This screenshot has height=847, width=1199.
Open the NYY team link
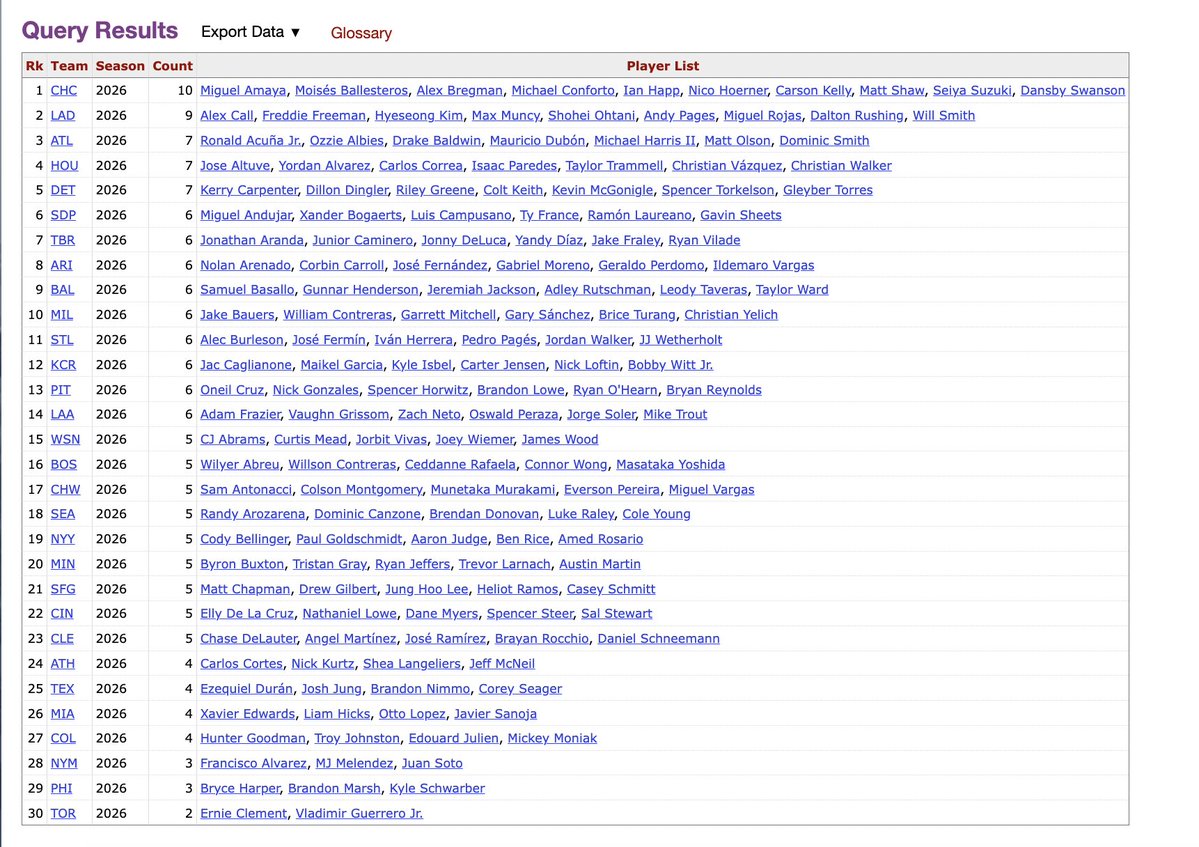tap(63, 539)
